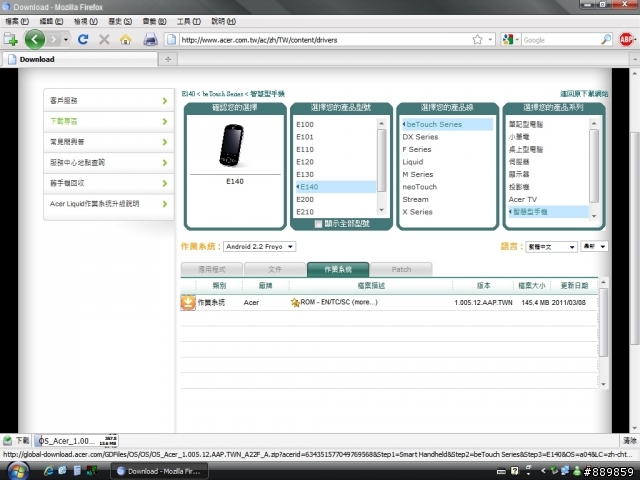Screen dimensions: 640x480
Task: Click the Firefox back arrow button
Action: pos(35,40)
